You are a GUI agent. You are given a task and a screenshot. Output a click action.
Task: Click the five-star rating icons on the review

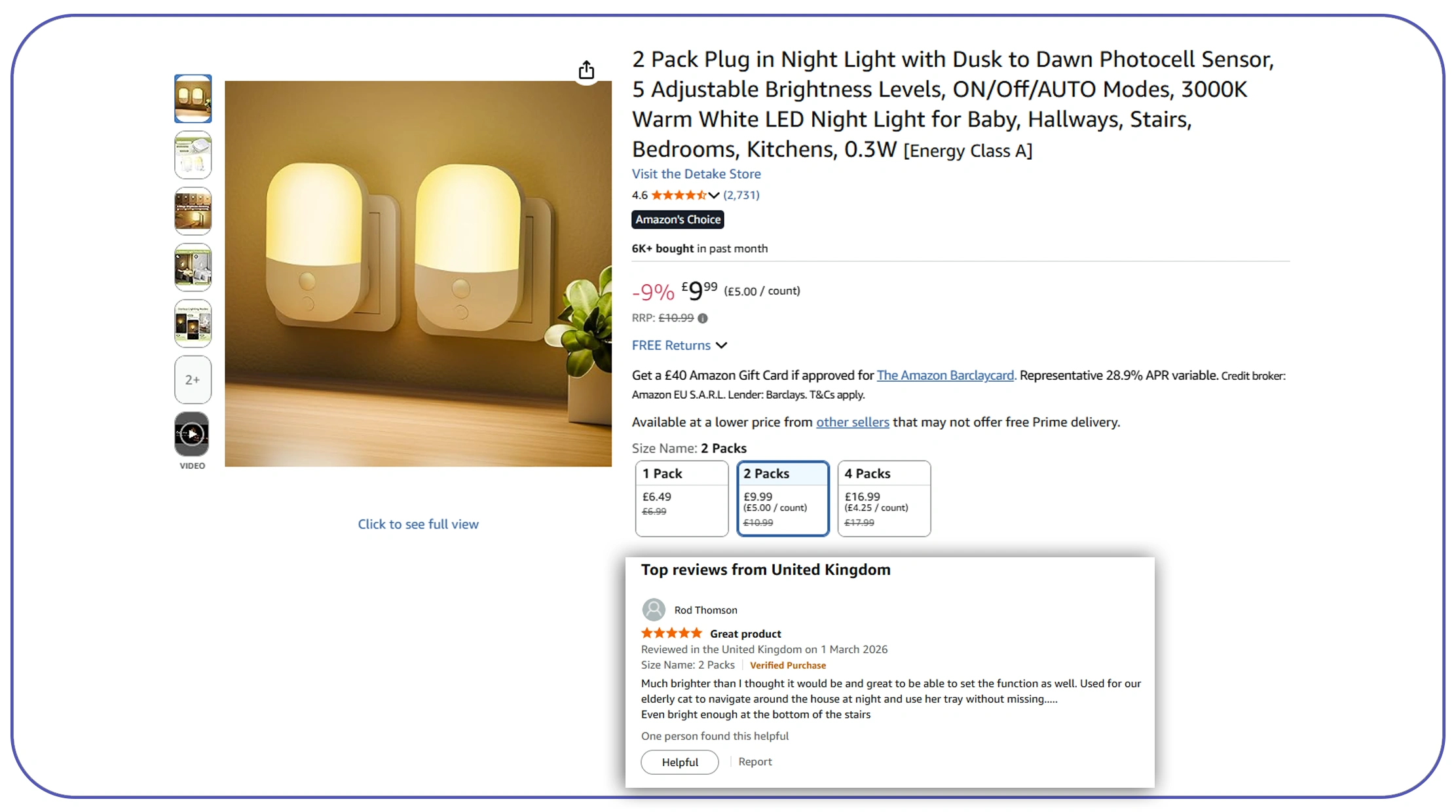tap(671, 633)
